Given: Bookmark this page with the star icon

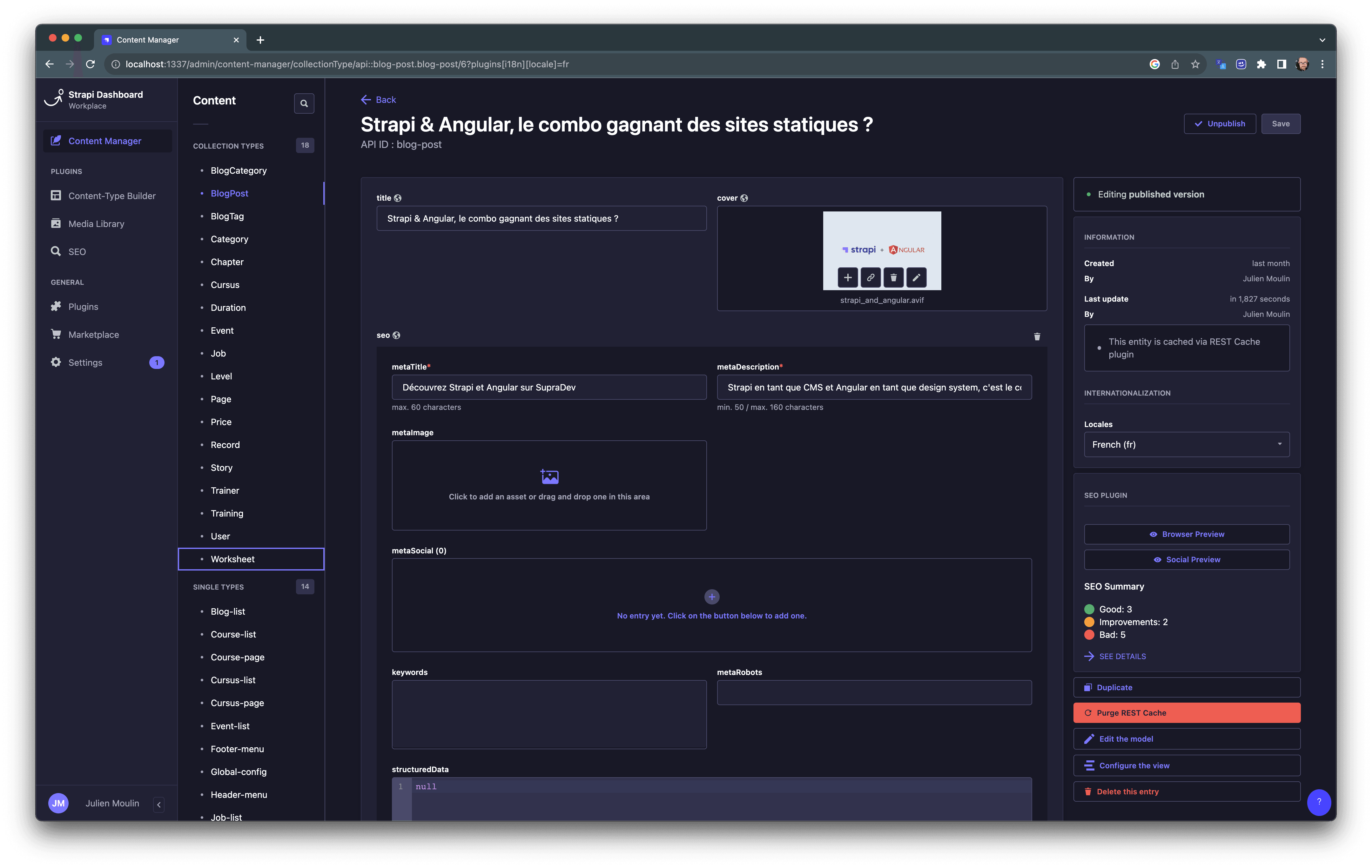Looking at the screenshot, I should [1195, 64].
